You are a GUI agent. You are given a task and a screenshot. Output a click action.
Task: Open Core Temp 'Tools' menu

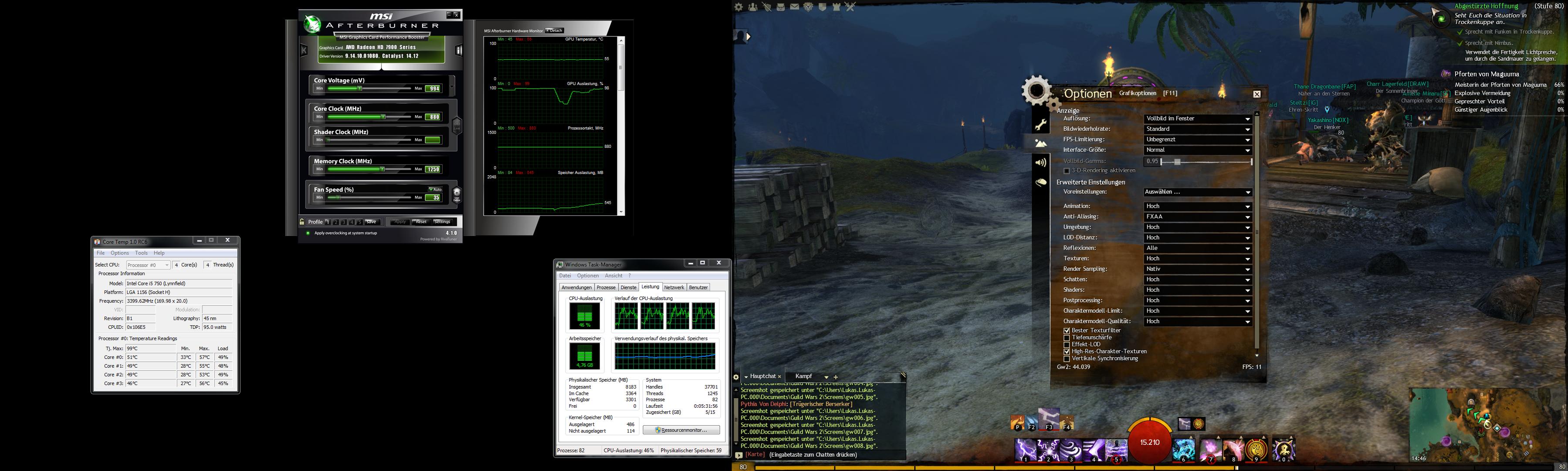141,253
